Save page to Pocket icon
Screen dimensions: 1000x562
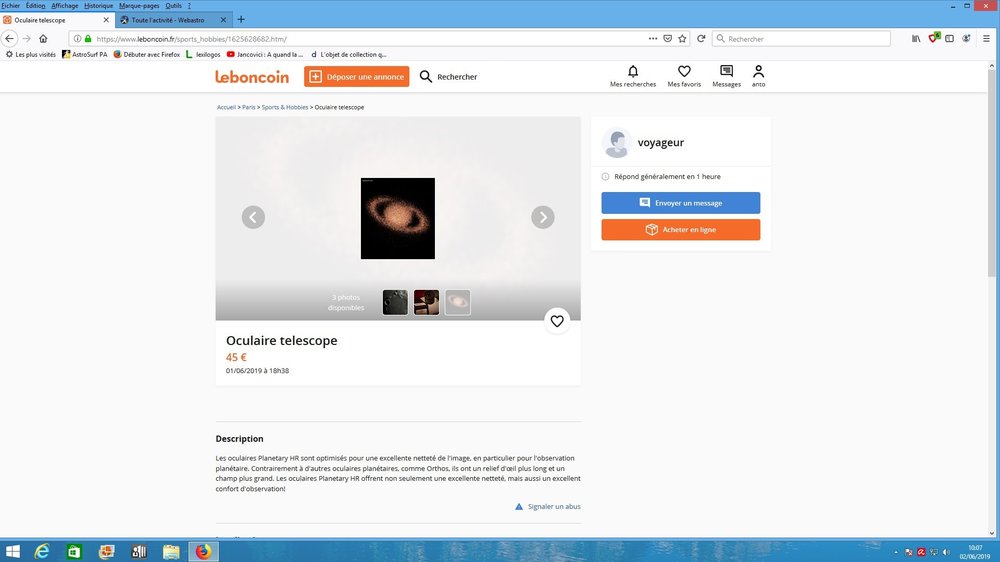coord(667,39)
